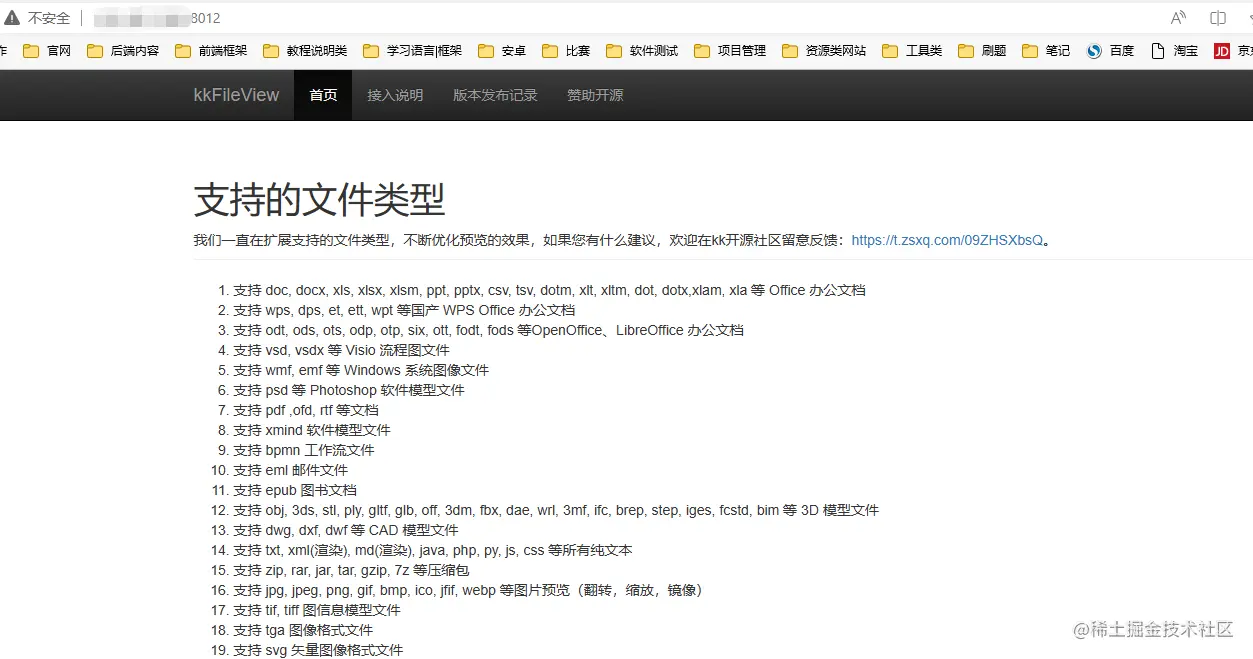The image size is (1253, 659).
Task: Open the 软件测试 bookmark folder
Action: click(x=642, y=50)
